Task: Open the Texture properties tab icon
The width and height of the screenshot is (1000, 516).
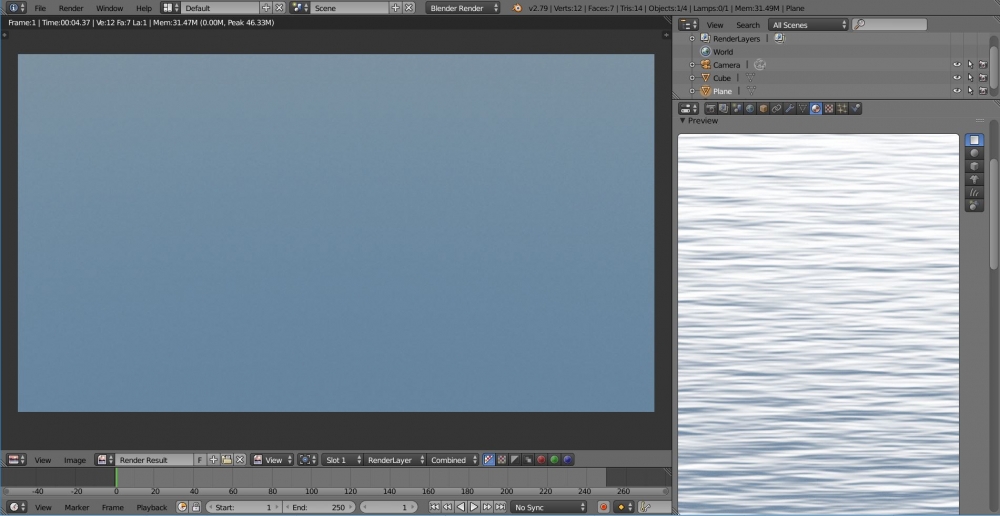Action: 829,108
